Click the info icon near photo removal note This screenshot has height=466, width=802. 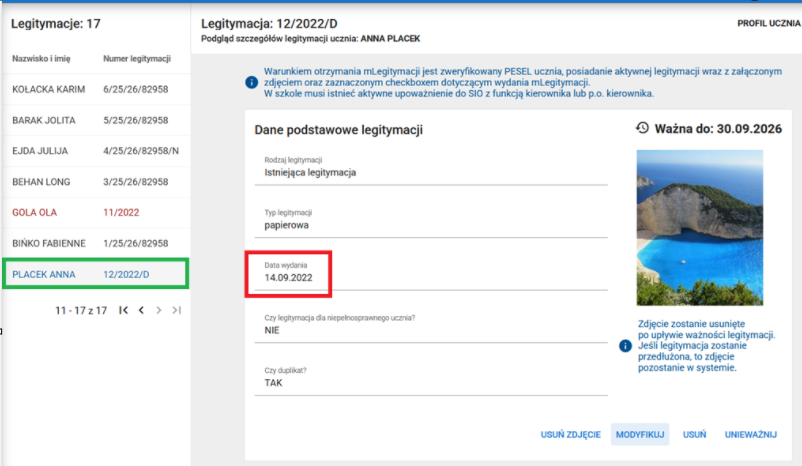click(x=625, y=345)
